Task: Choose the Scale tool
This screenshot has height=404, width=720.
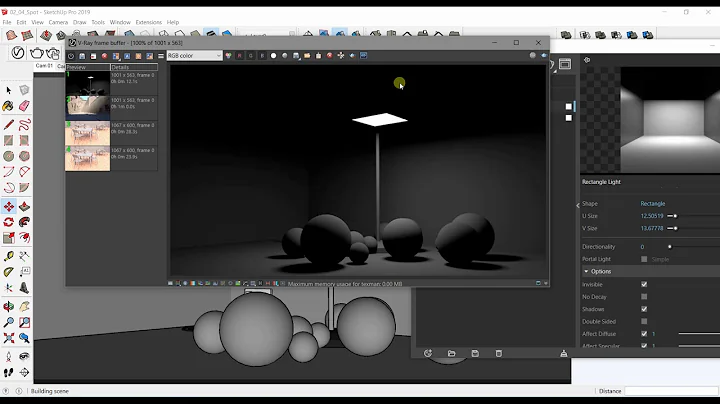Action: [9, 238]
